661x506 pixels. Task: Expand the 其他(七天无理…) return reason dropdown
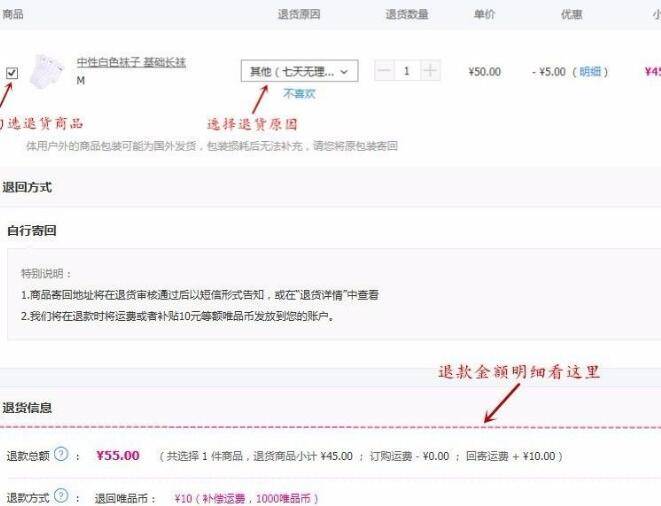(x=298, y=71)
